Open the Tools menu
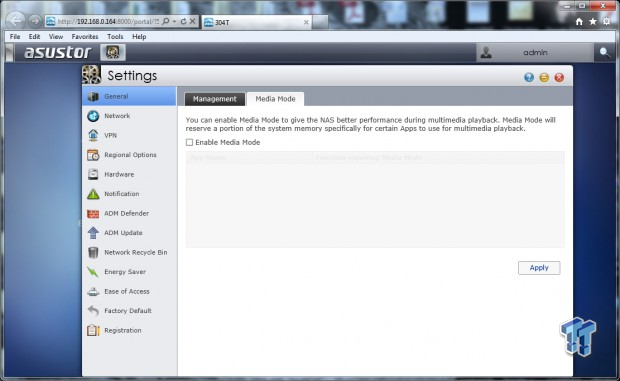This screenshot has height=381, width=620. [x=115, y=36]
